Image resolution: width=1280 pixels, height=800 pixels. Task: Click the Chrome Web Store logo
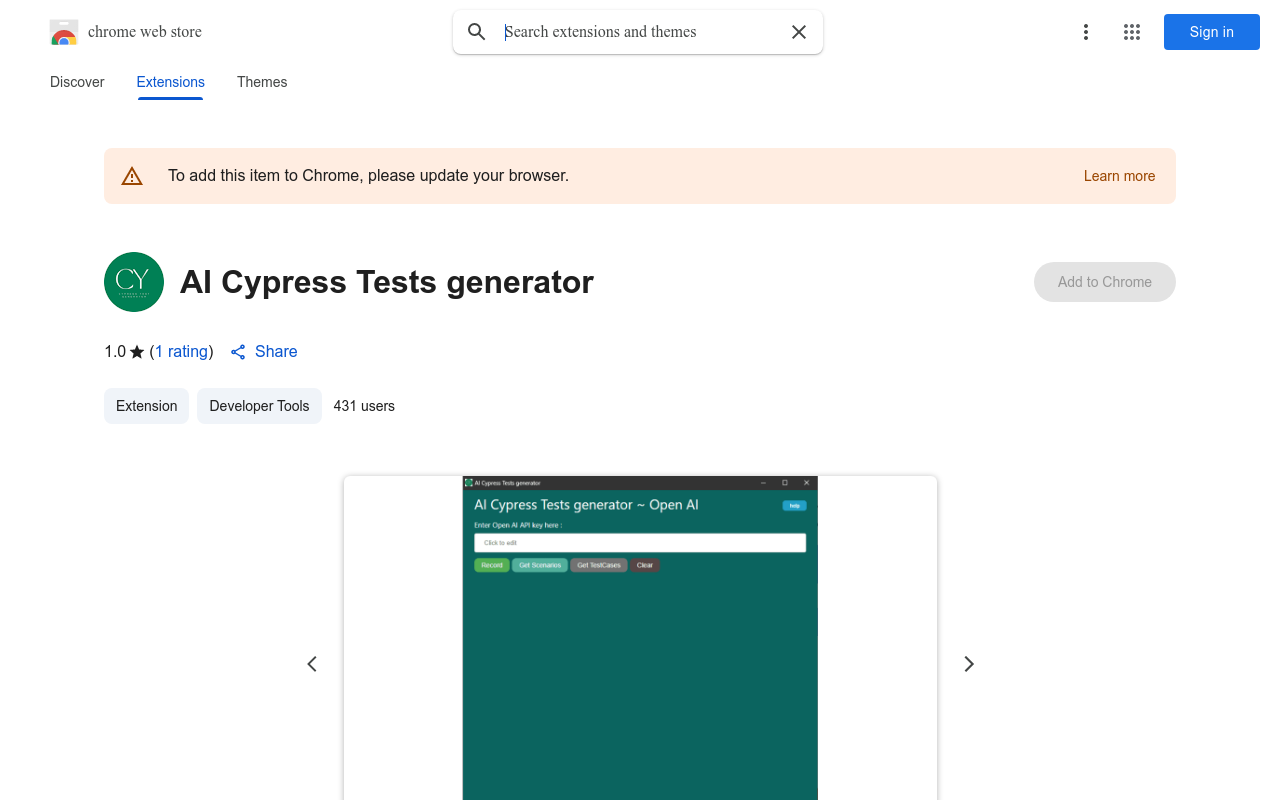[x=64, y=32]
